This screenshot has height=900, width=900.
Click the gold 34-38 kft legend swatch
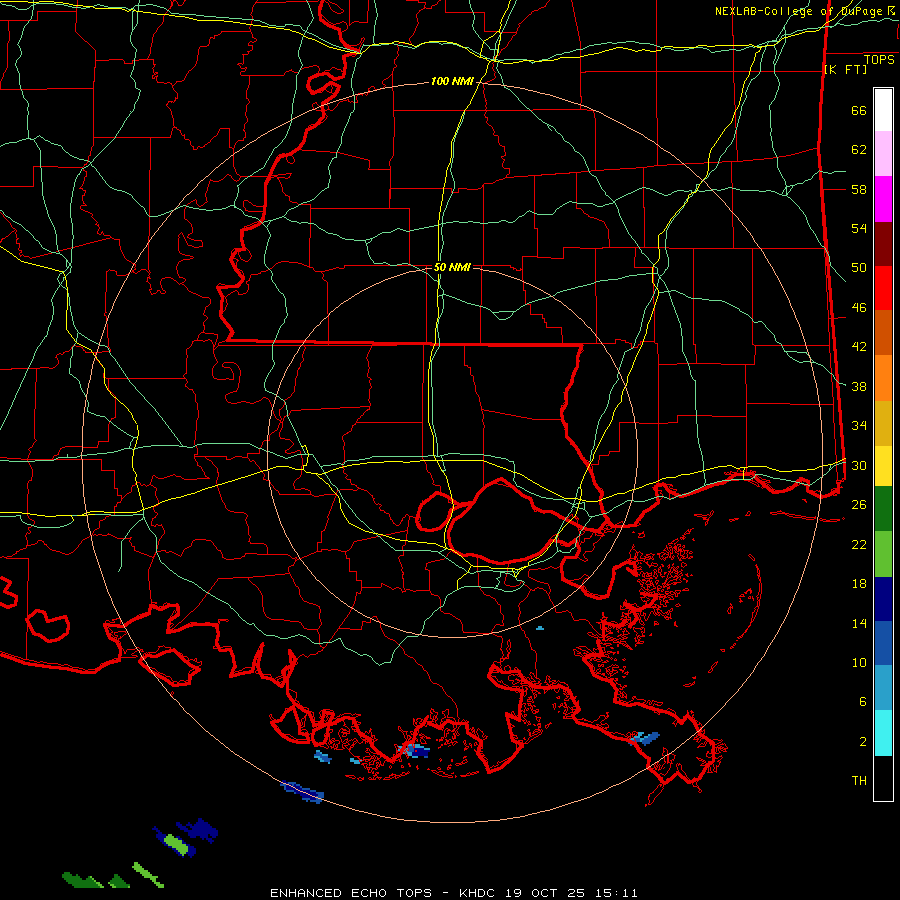883,423
